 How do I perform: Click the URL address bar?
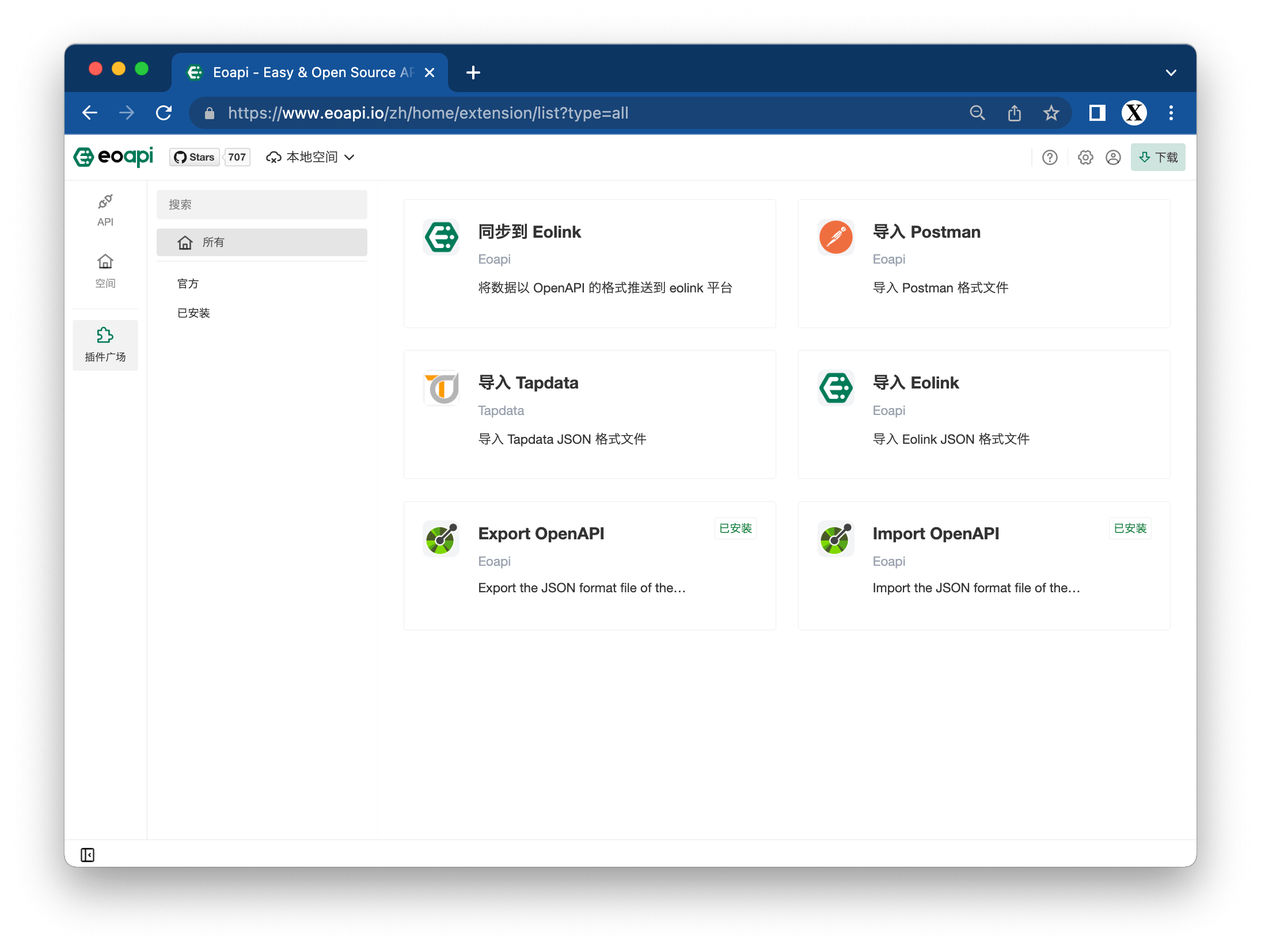[x=630, y=113]
